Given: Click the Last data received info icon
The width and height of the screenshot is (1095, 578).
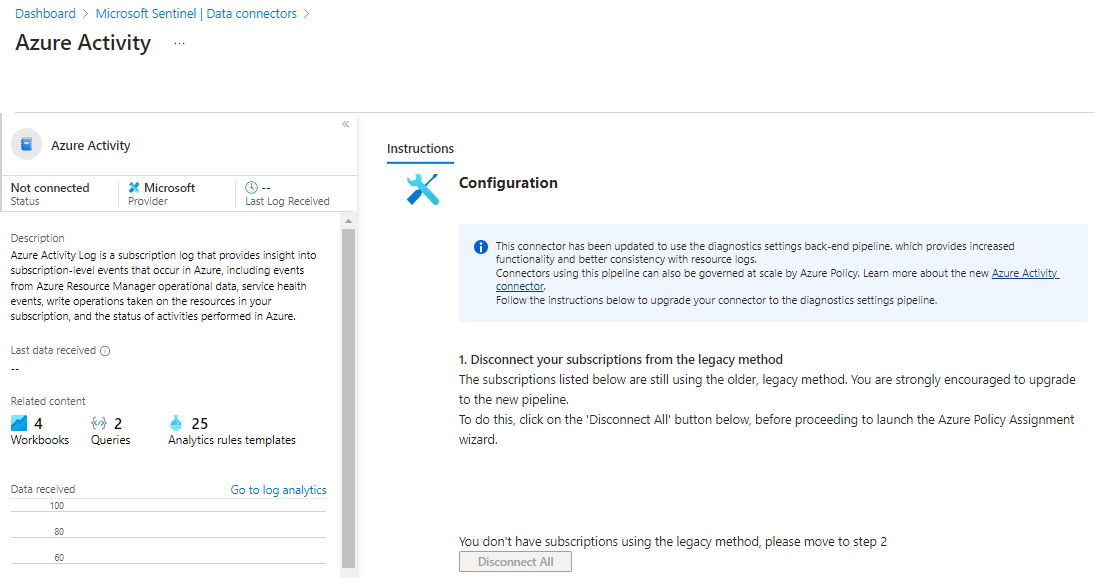Looking at the screenshot, I should coord(105,351).
